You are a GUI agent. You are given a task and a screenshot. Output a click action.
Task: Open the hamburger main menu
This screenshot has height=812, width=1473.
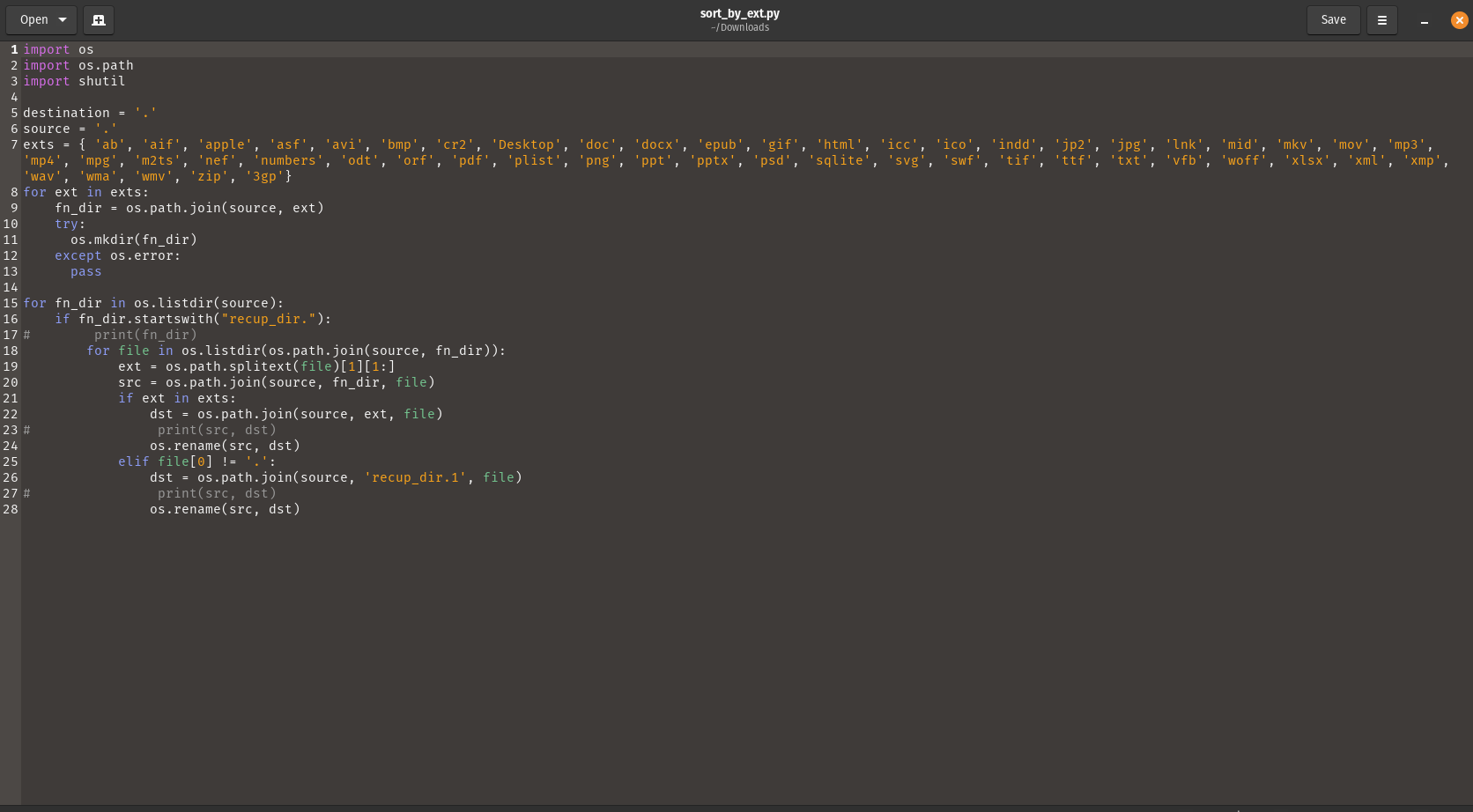[x=1381, y=19]
